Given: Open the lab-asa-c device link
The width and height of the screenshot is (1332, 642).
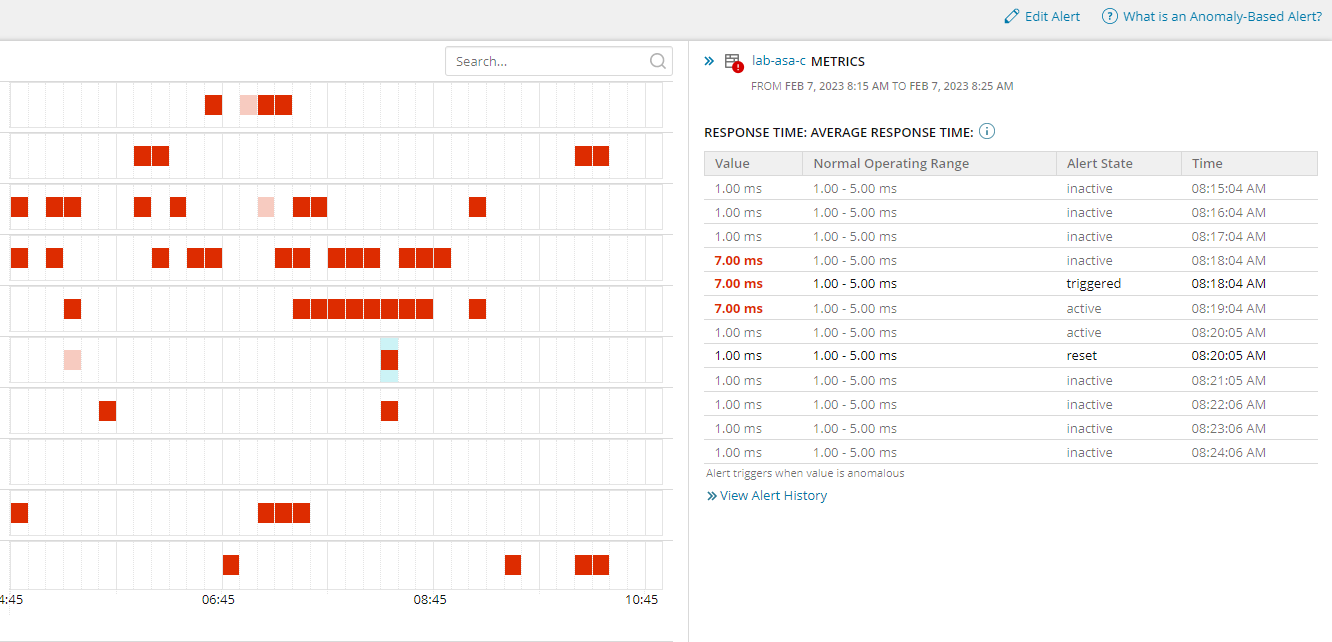Looking at the screenshot, I should 779,61.
